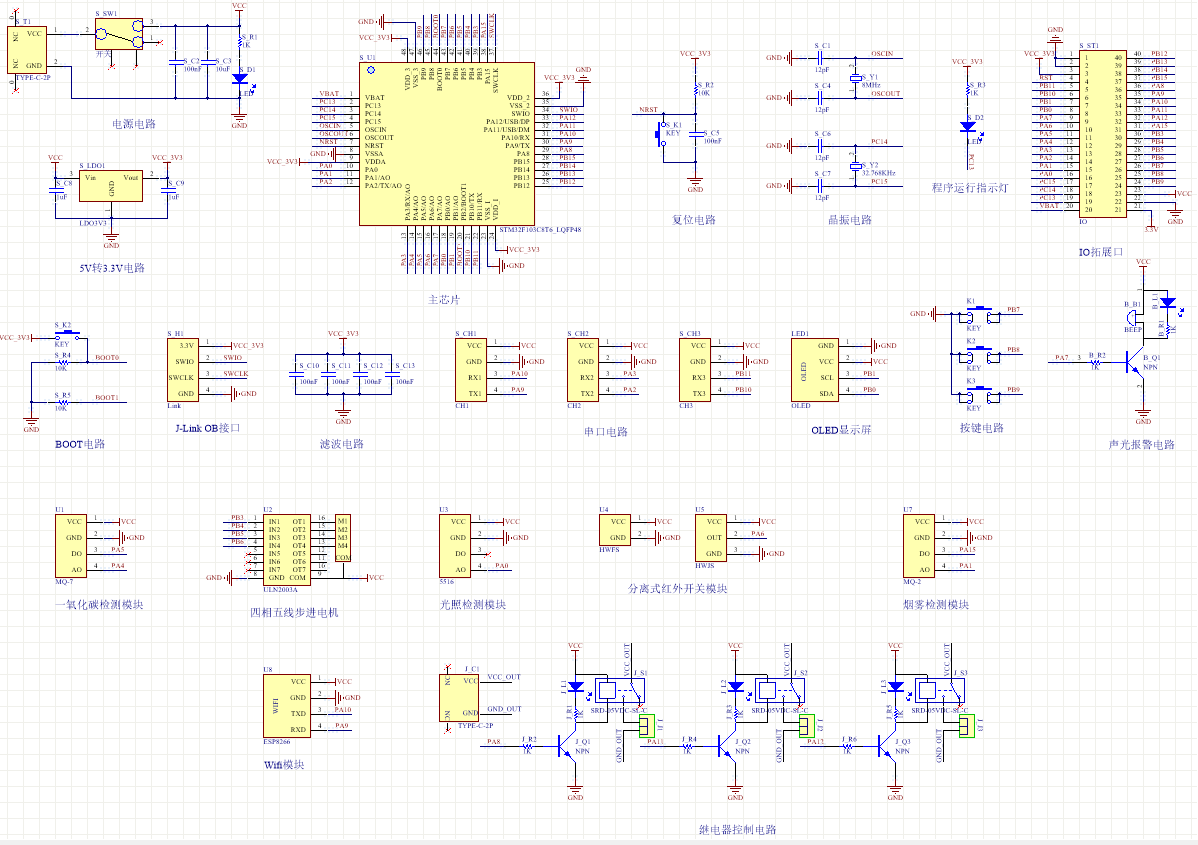Image resolution: width=1198 pixels, height=845 pixels.
Task: Click the 'OLED显示屏' section label
Action: point(841,430)
